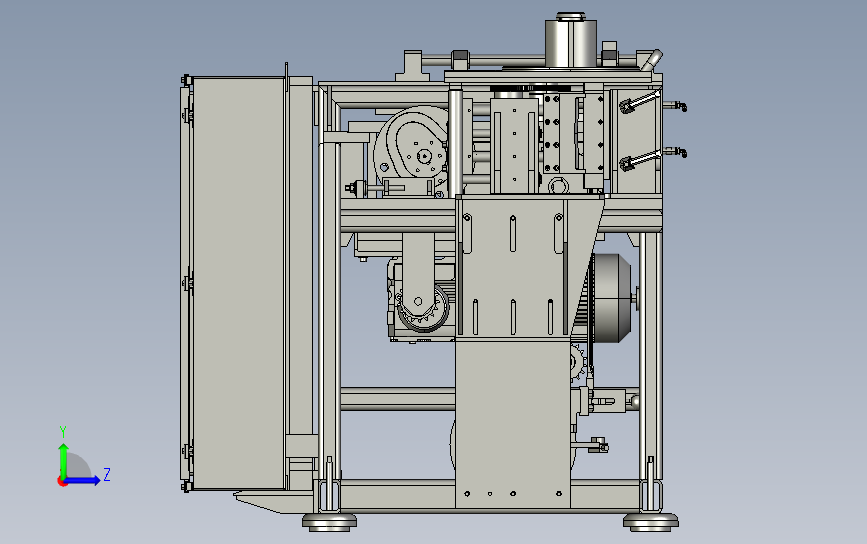Select the left leveling foot at the bottom
Image resolution: width=867 pixels, height=544 pixels.
330,521
